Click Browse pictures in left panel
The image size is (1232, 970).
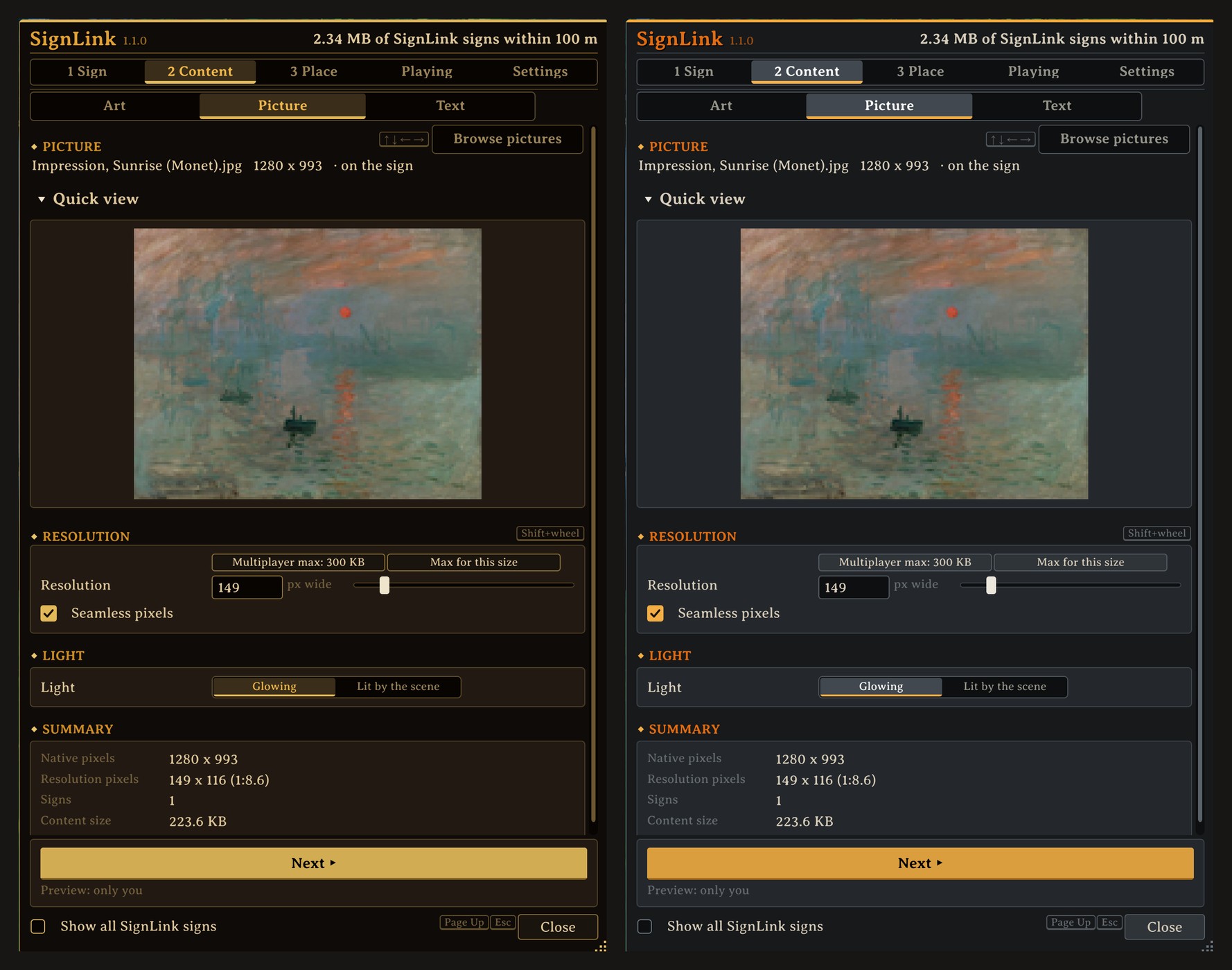pyautogui.click(x=507, y=139)
